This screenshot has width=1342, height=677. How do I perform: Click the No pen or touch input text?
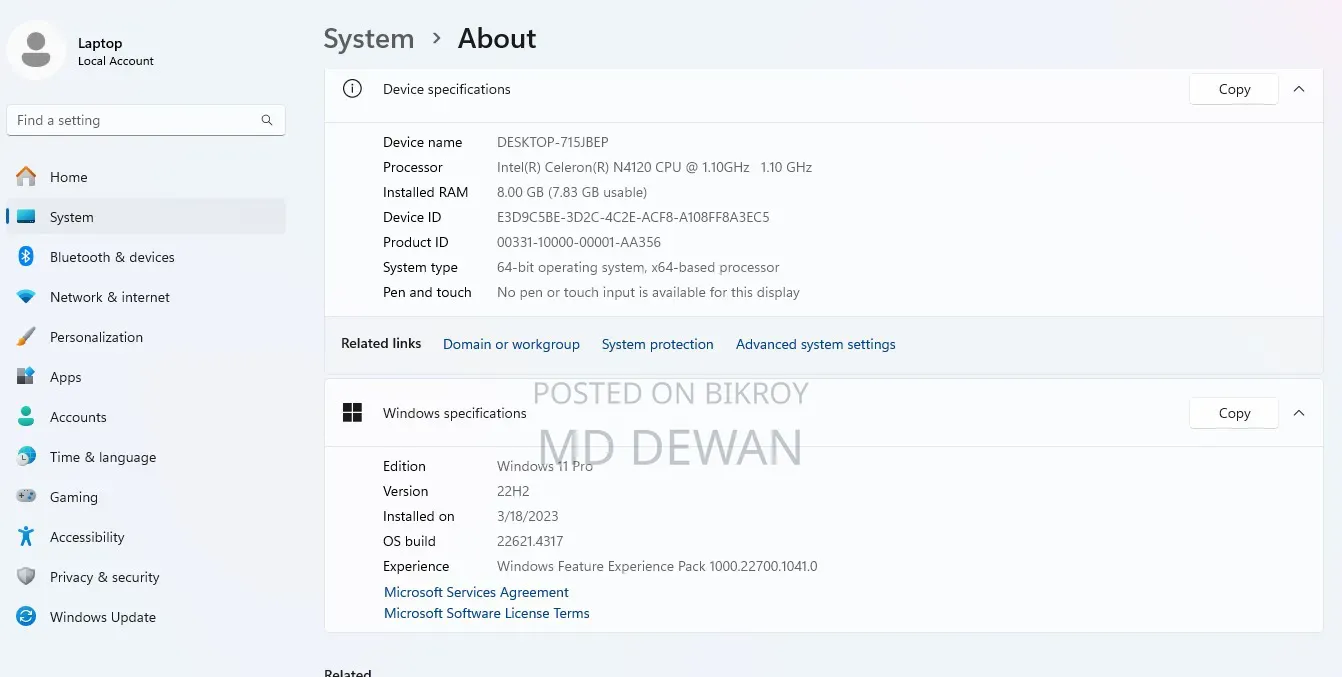click(648, 292)
